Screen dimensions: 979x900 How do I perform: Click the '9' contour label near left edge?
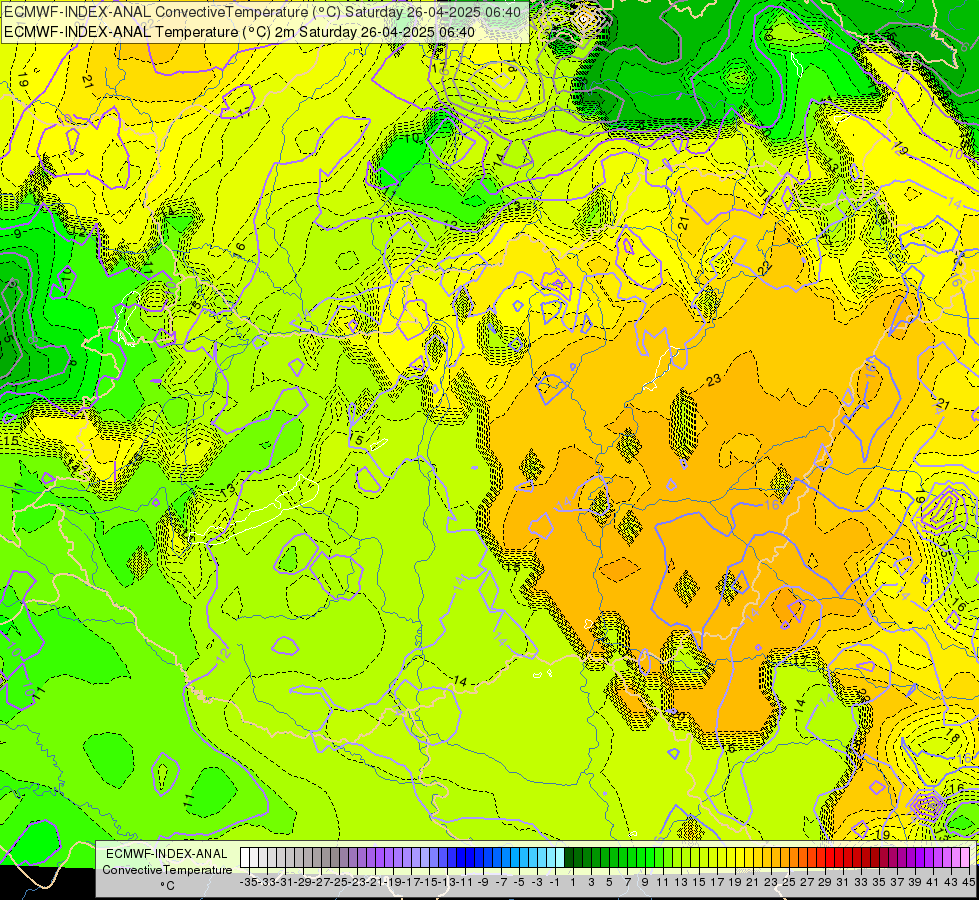tap(17, 234)
